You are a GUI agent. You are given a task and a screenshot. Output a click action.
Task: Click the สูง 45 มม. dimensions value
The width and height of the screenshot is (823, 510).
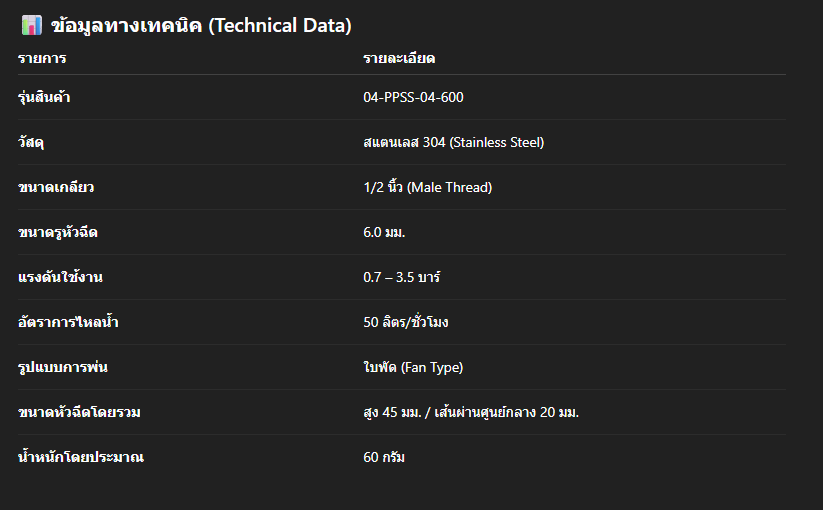471,412
